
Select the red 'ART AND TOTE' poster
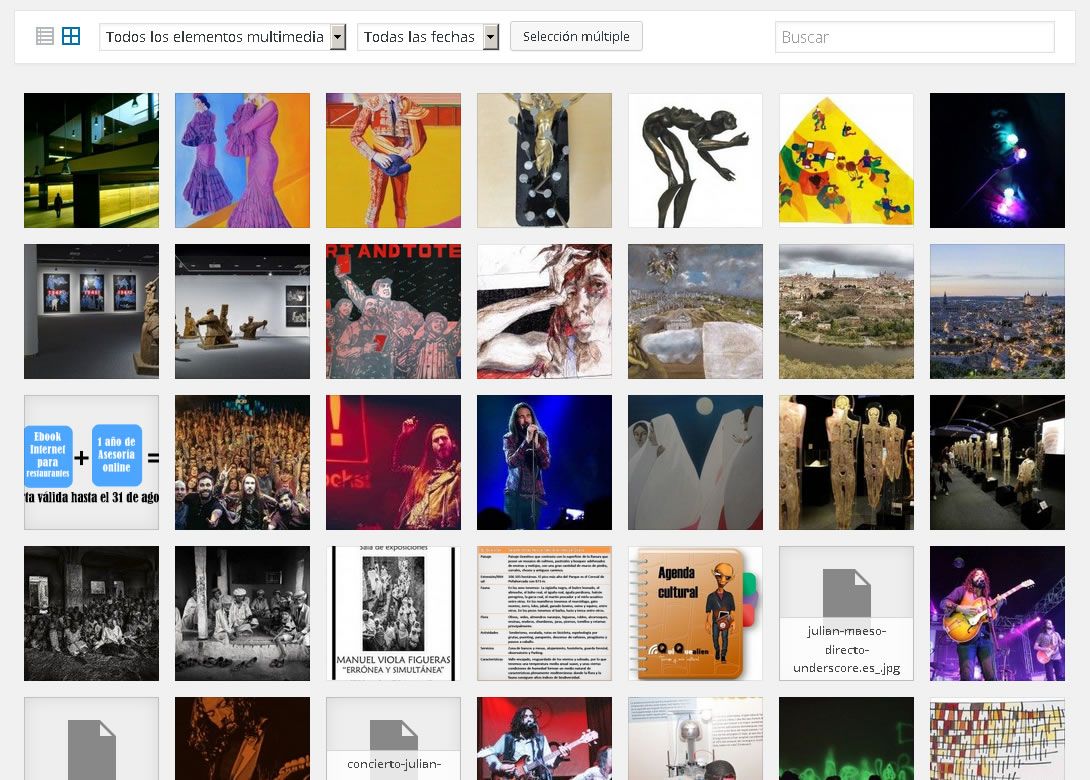pos(393,311)
